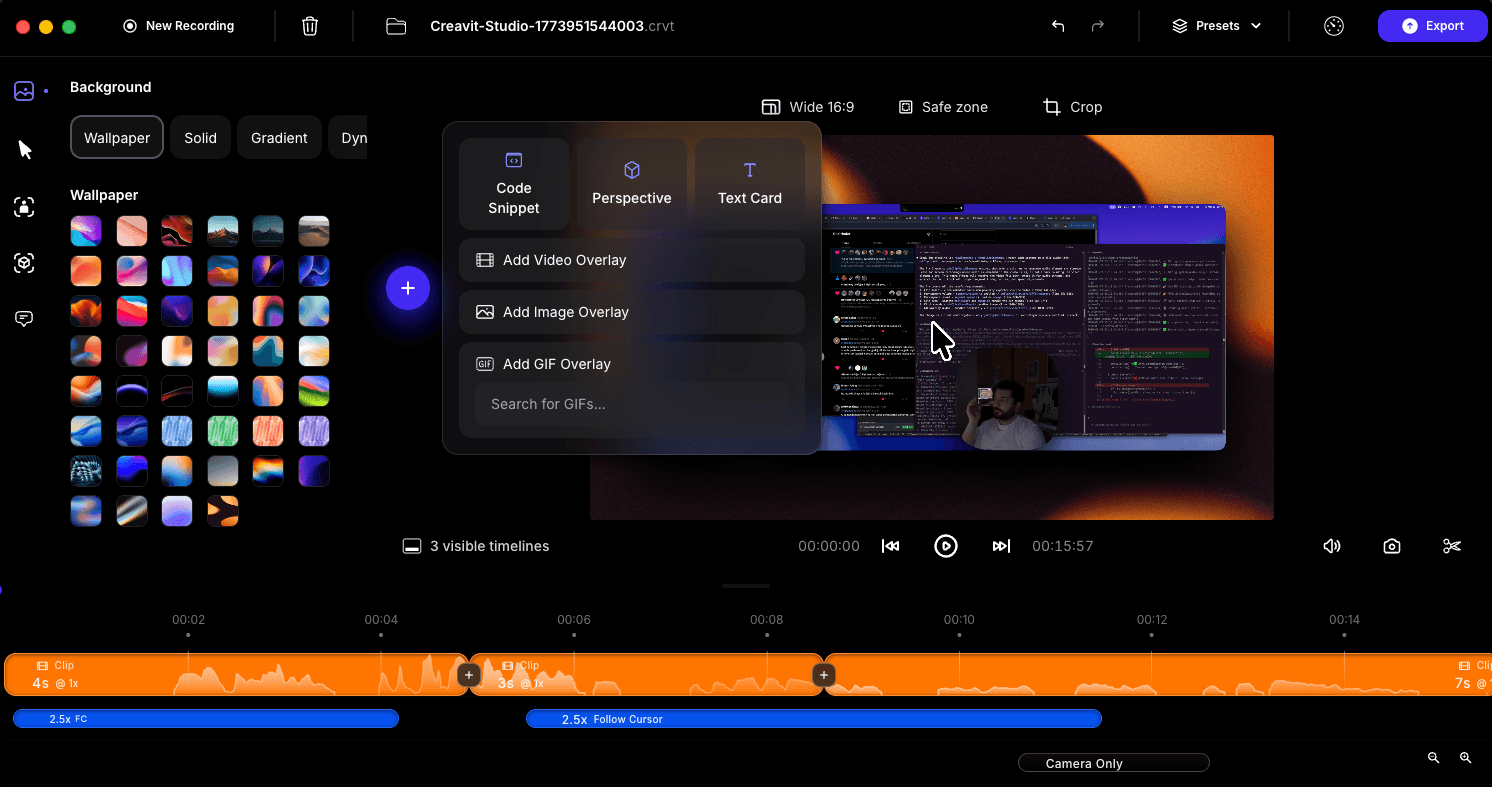
Task: Take a snapshot with the camera icon
Action: (1391, 545)
